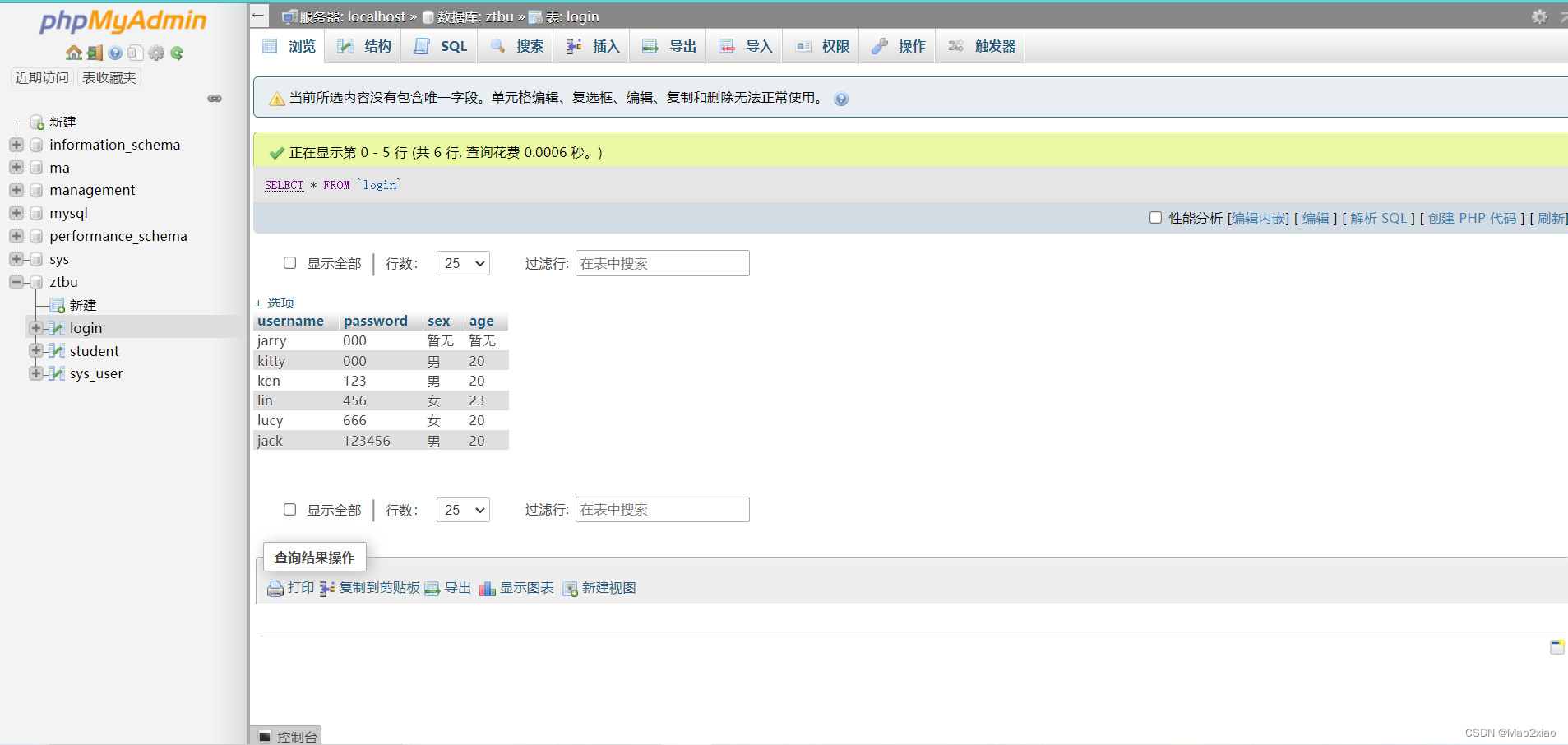Click the collapse navigation arrow at top
1568x745 pixels.
258,16
